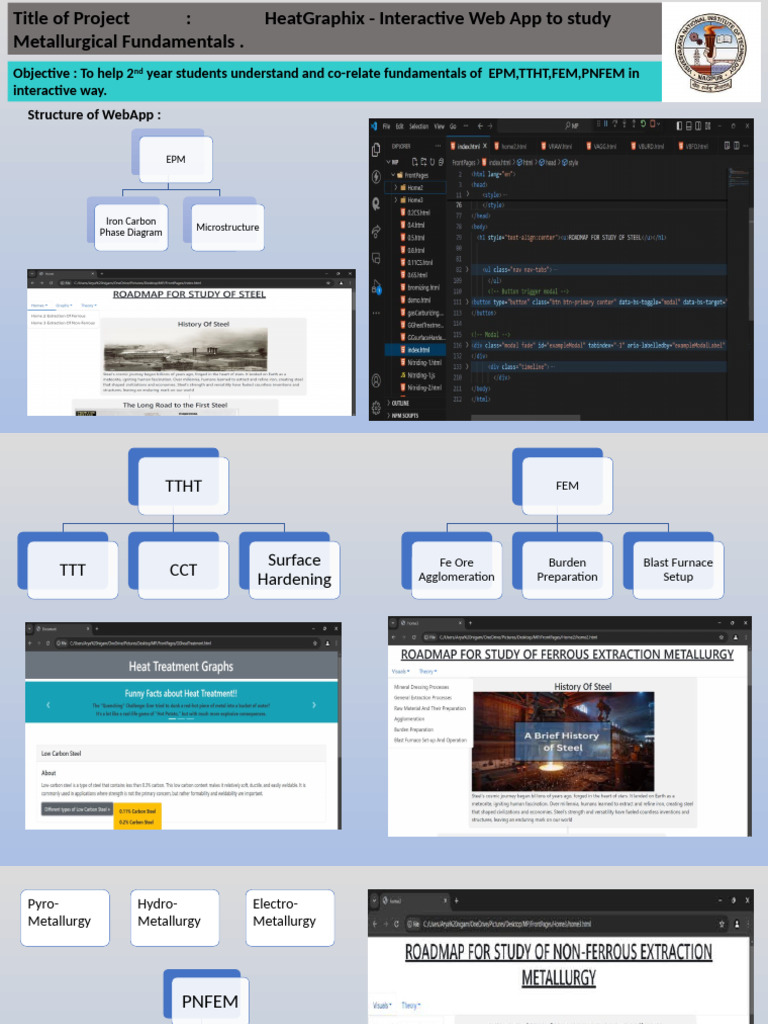
Task: Open Run and Debug icon with blue badge
Action: tap(376, 286)
